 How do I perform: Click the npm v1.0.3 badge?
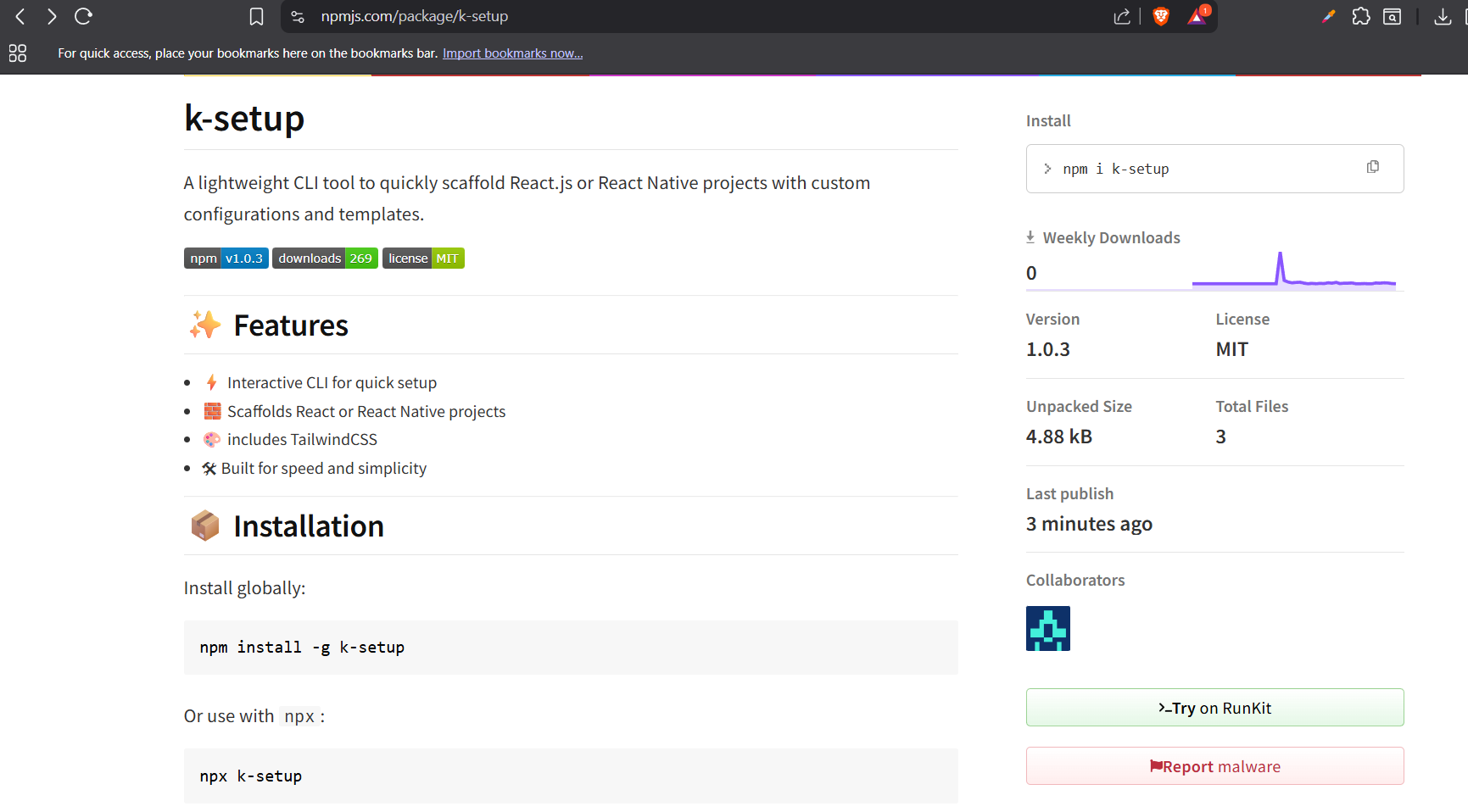pos(226,259)
